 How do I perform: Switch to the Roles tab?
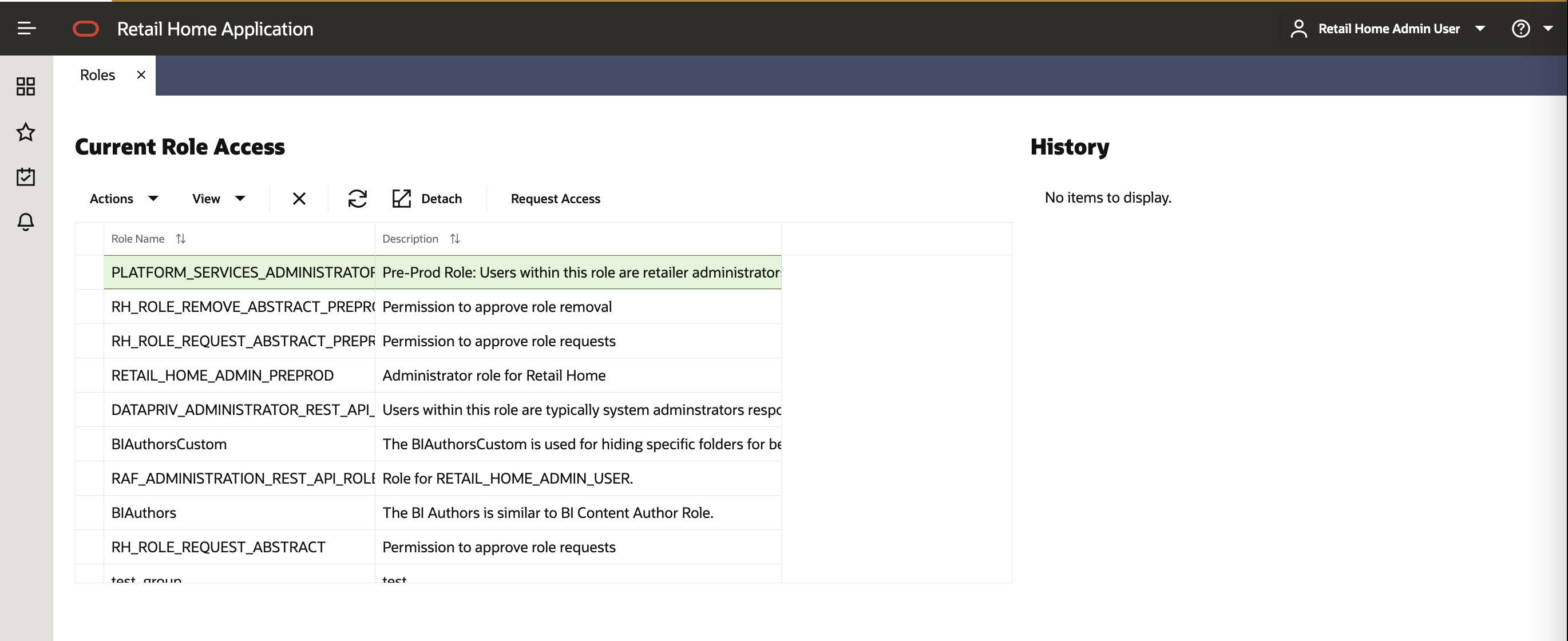[x=97, y=75]
